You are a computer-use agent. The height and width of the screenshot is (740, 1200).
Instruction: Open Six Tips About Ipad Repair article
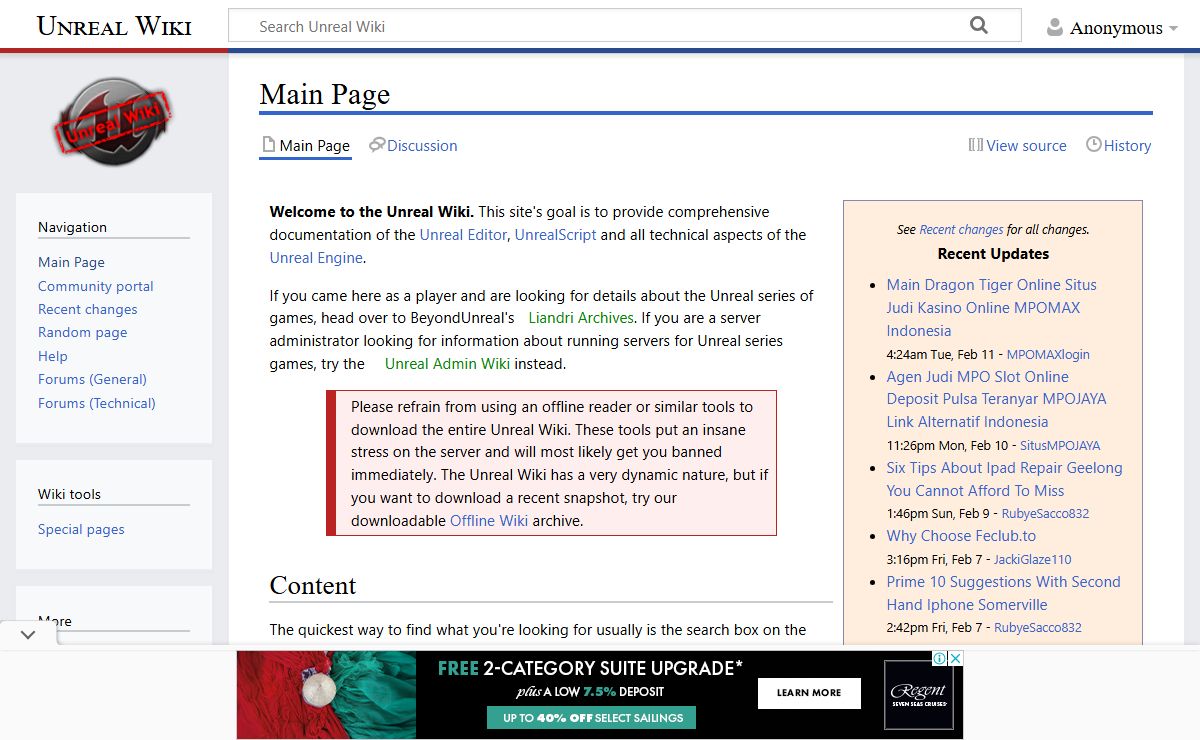coord(1004,479)
